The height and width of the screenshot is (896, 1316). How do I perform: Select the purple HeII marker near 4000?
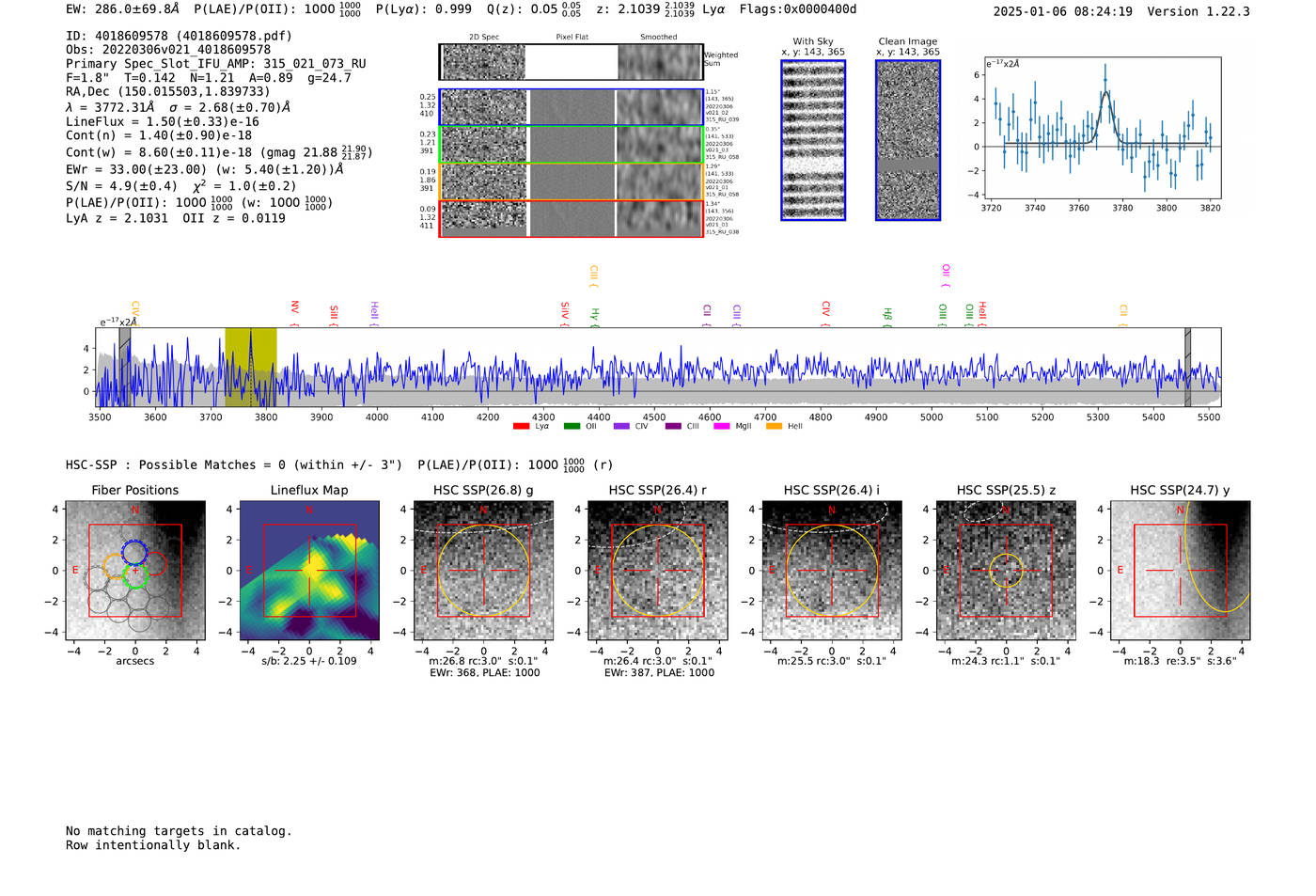point(374,313)
